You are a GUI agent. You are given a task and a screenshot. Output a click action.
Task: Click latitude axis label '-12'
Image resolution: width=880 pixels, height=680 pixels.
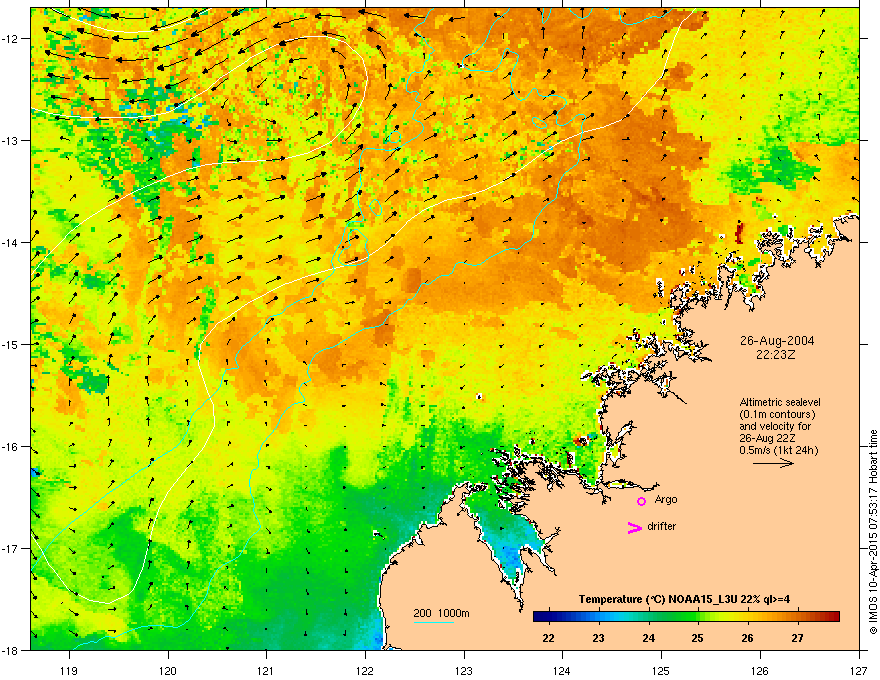pyautogui.click(x=10, y=39)
